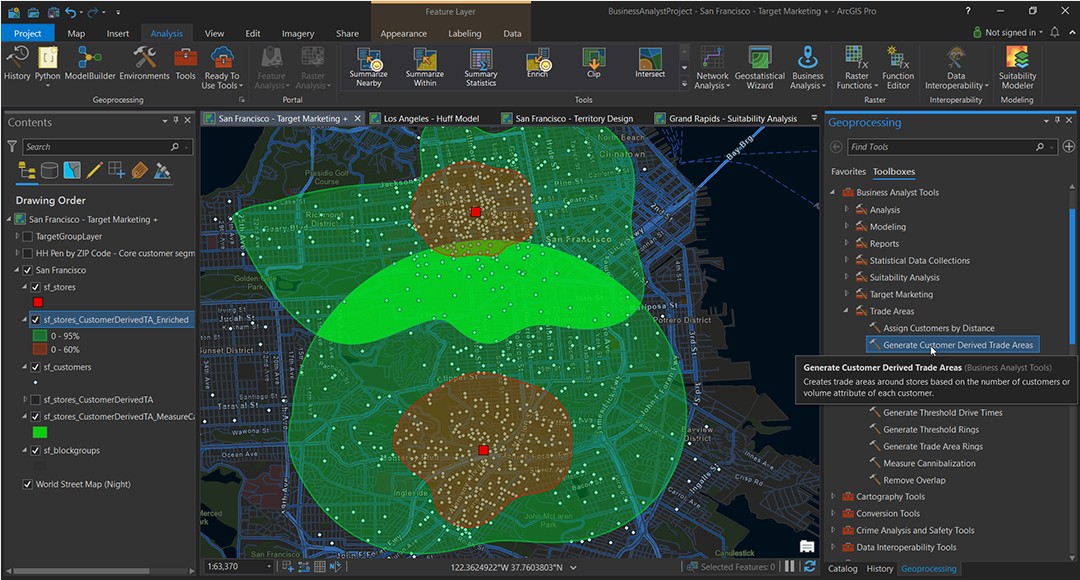Enable the HH Pen by ZIP Code layer
This screenshot has width=1080, height=580.
click(x=28, y=253)
